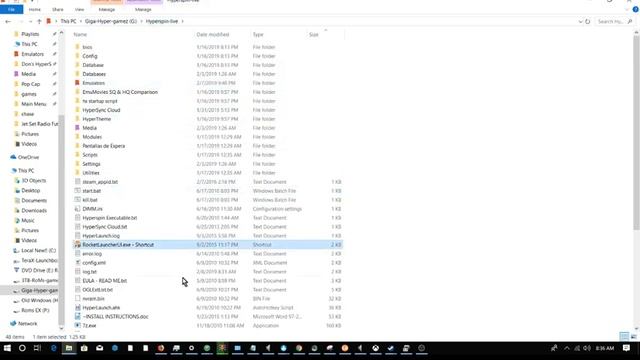Open Emulators in Quick access
Viewport: 640px width, 360px height.
[x=32, y=54]
